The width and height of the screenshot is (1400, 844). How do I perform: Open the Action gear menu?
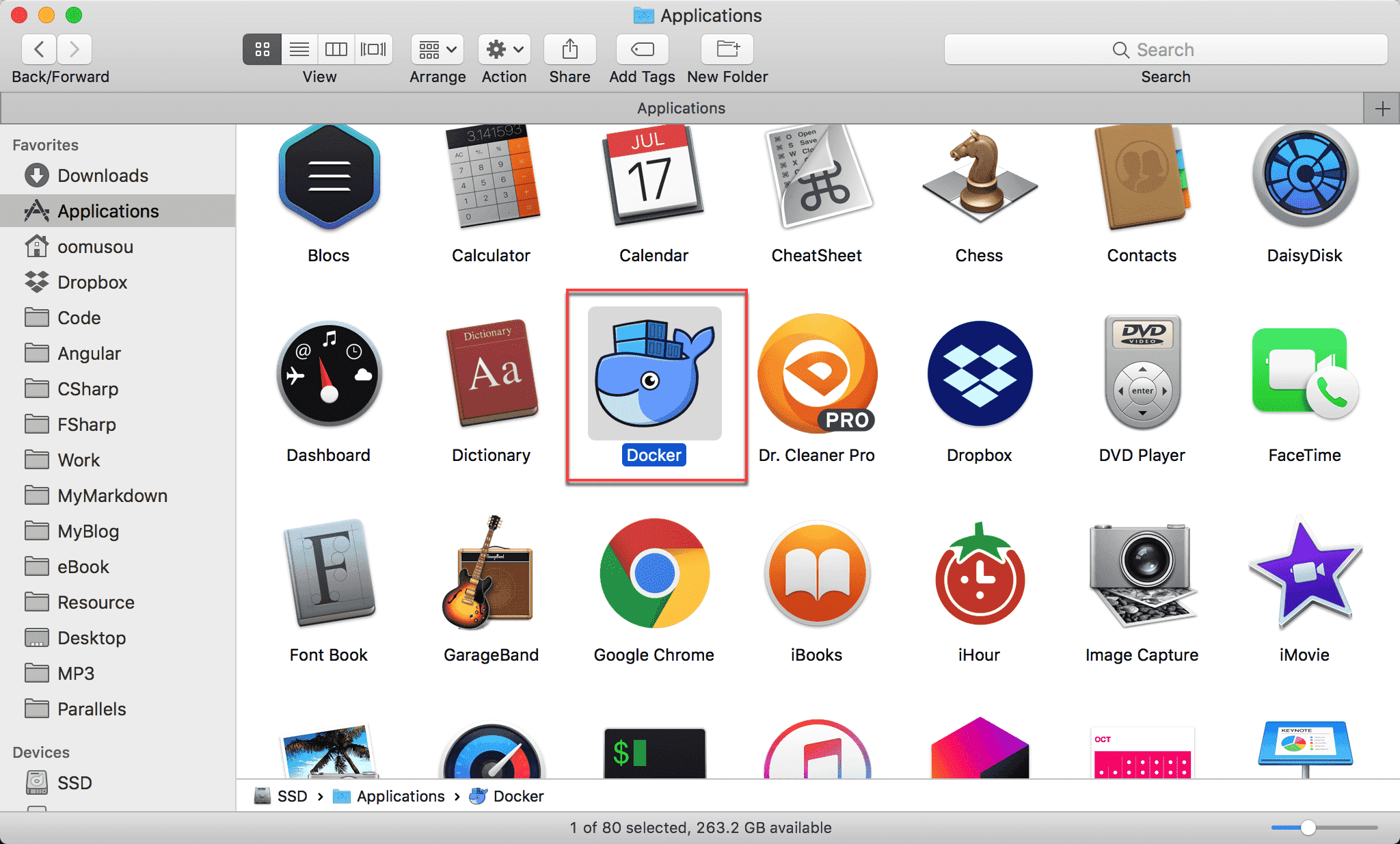coord(504,49)
